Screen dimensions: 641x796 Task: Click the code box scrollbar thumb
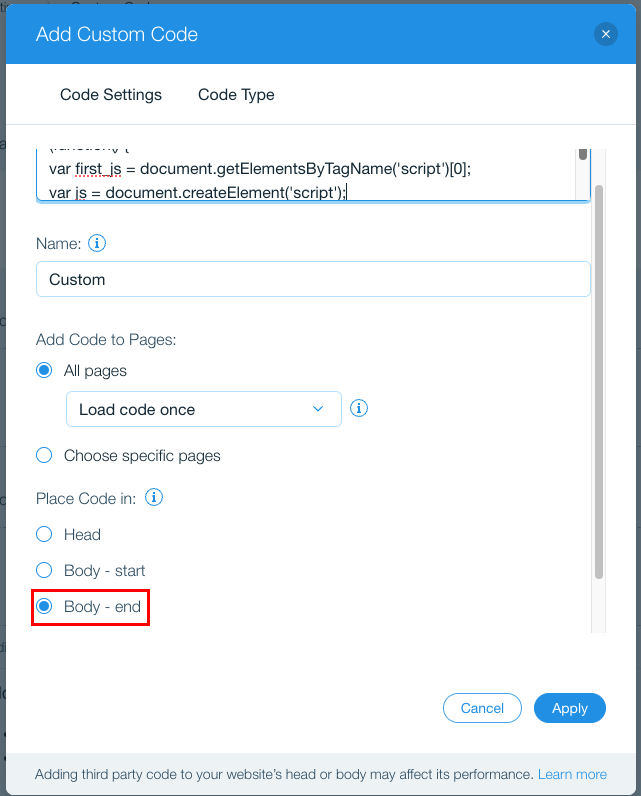coord(583,154)
